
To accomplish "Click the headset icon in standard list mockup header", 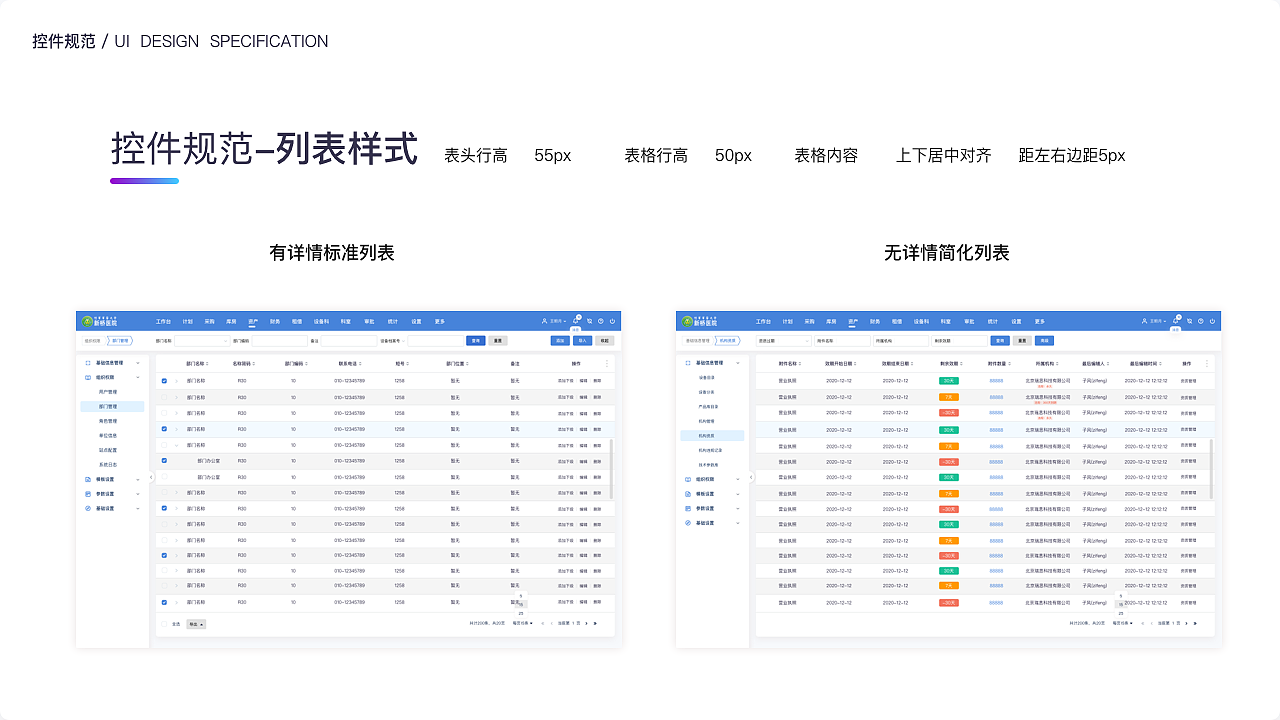I will pyautogui.click(x=589, y=321).
